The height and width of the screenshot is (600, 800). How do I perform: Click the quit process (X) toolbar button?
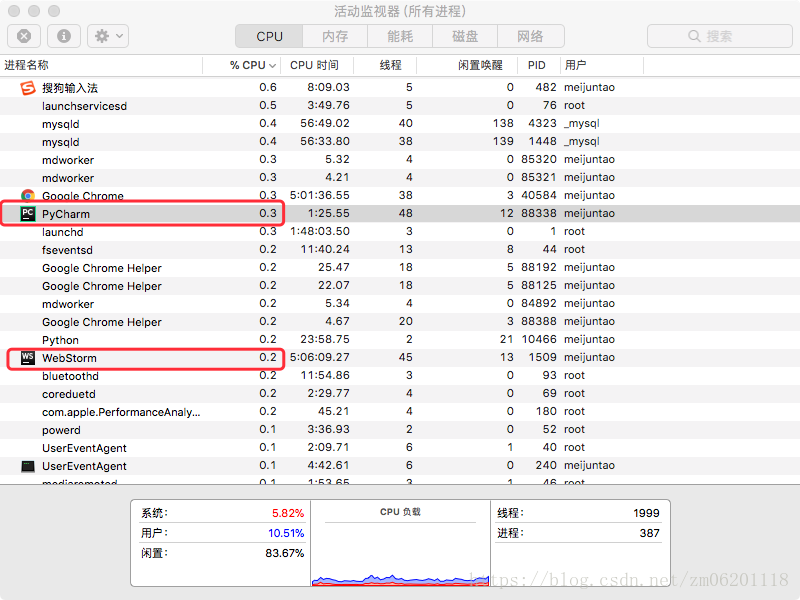[24, 36]
